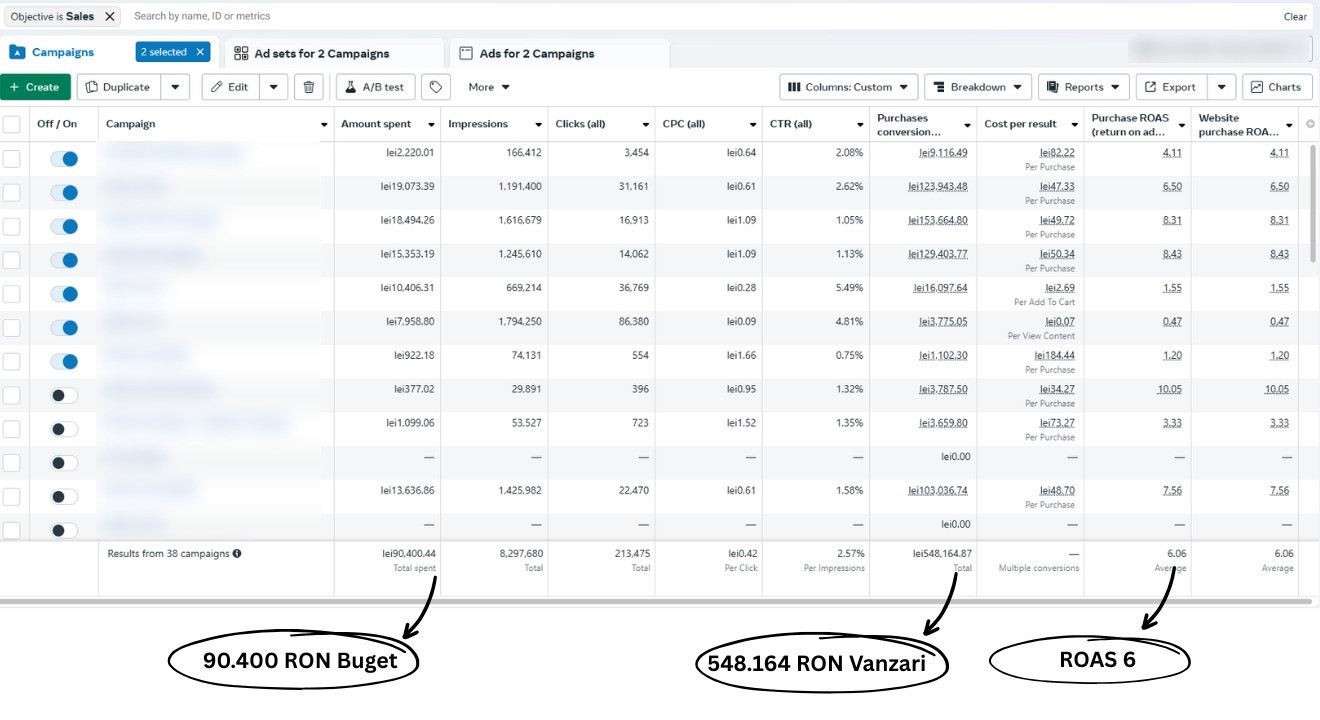
Task: Turn on the campaign spending lei377.02
Action: tap(64, 395)
